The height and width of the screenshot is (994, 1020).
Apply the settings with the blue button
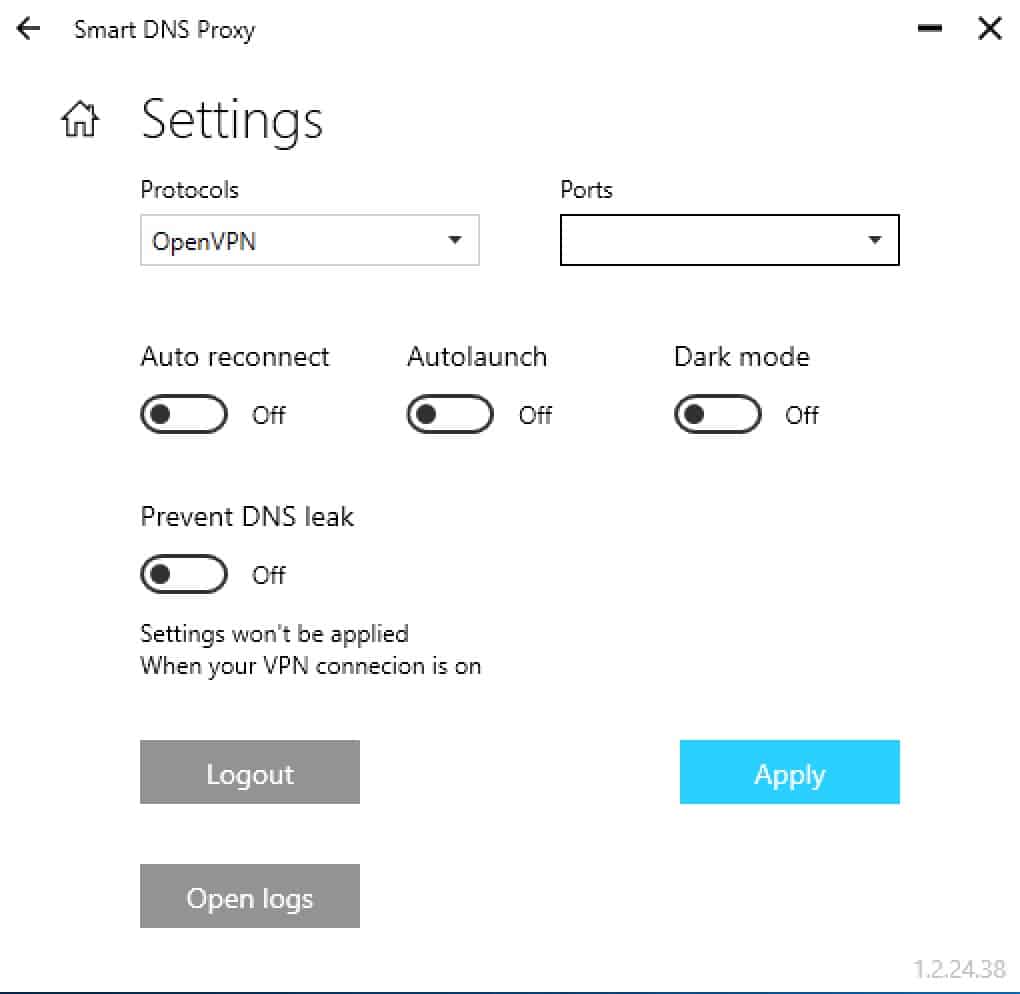pyautogui.click(x=790, y=772)
